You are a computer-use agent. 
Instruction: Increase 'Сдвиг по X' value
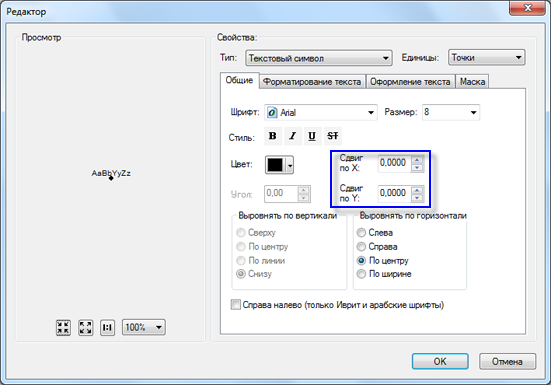tap(417, 159)
